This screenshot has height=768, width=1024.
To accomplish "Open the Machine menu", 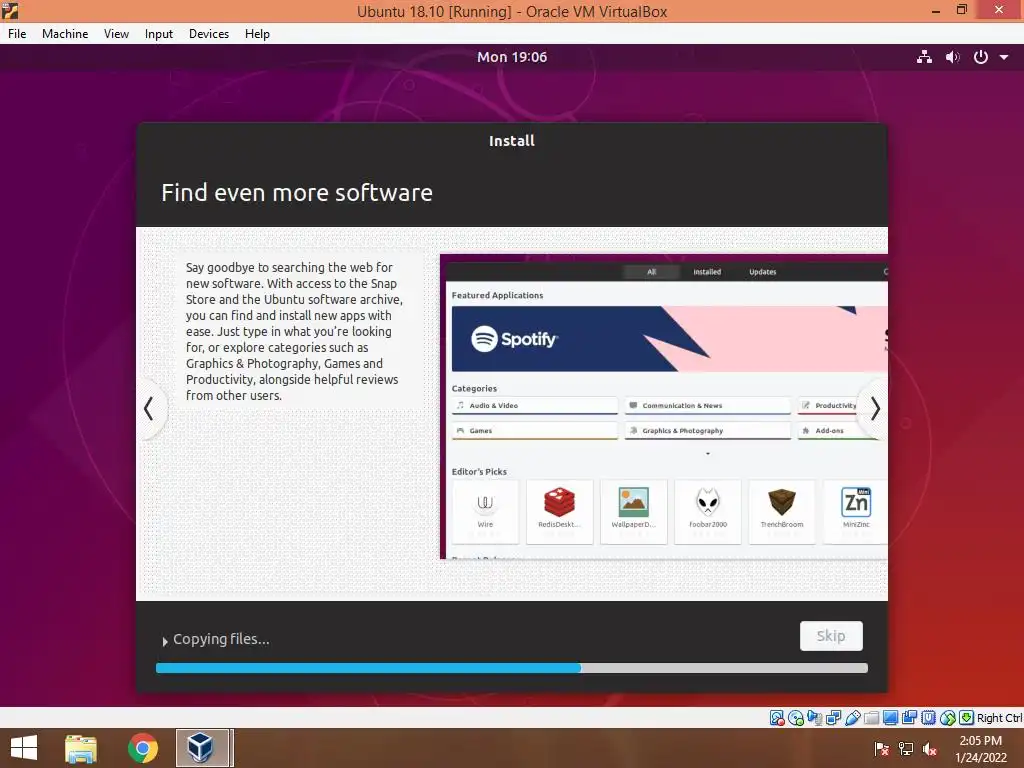I will (65, 34).
